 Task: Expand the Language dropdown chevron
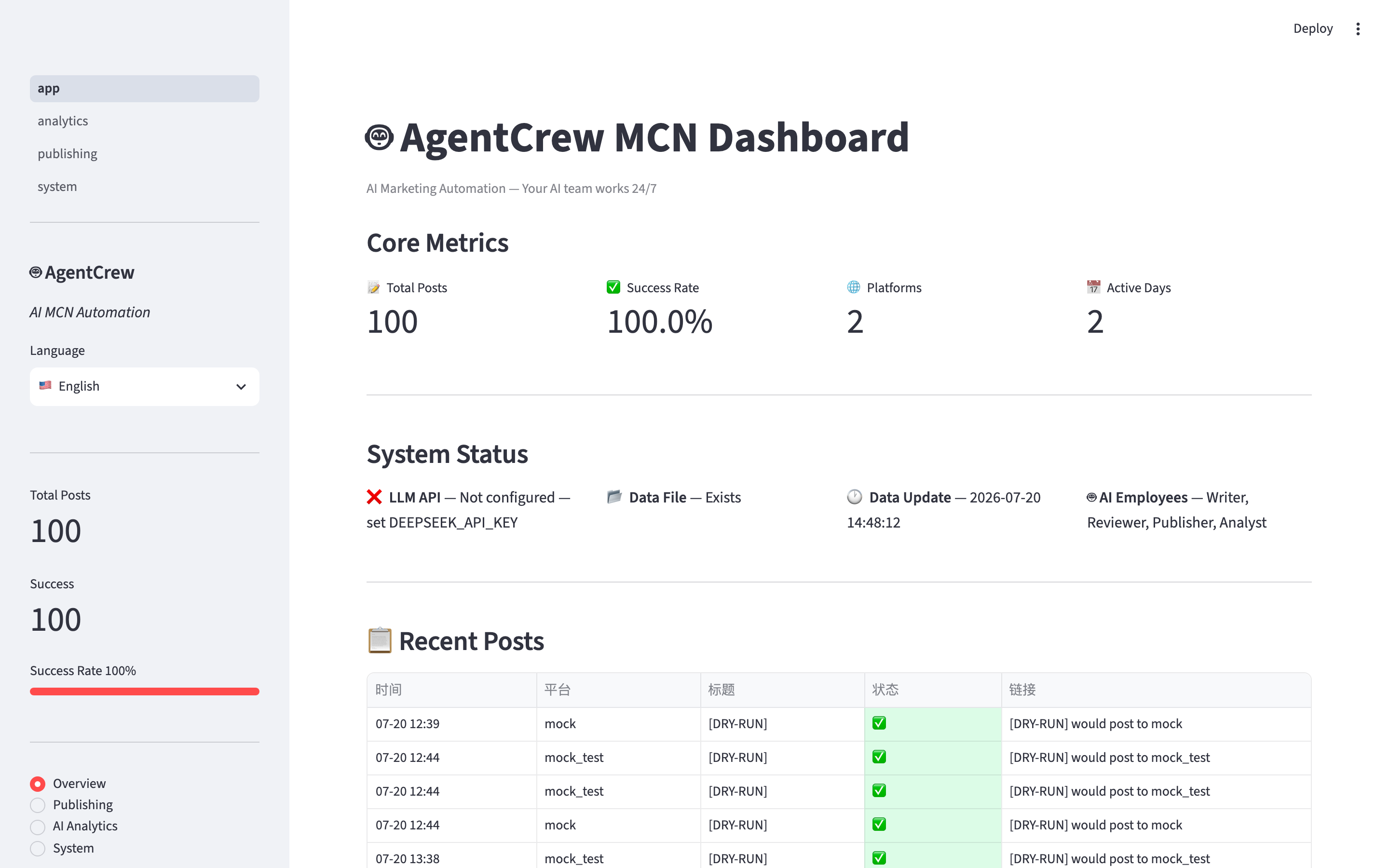point(241,387)
